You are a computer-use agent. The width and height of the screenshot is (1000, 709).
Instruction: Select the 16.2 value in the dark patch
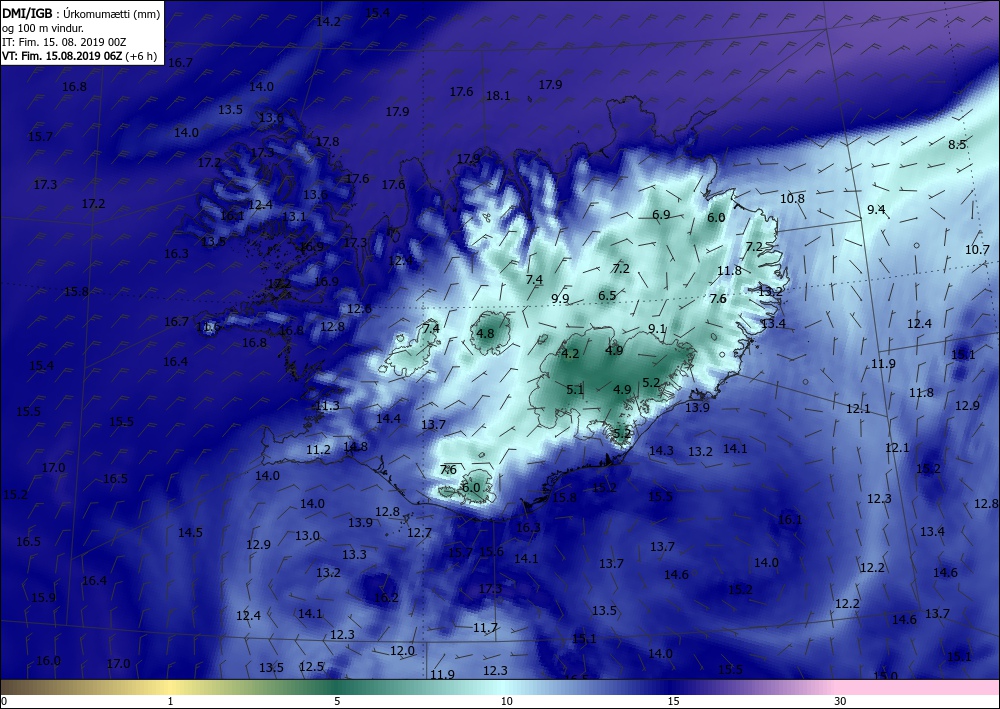pyautogui.click(x=386, y=598)
